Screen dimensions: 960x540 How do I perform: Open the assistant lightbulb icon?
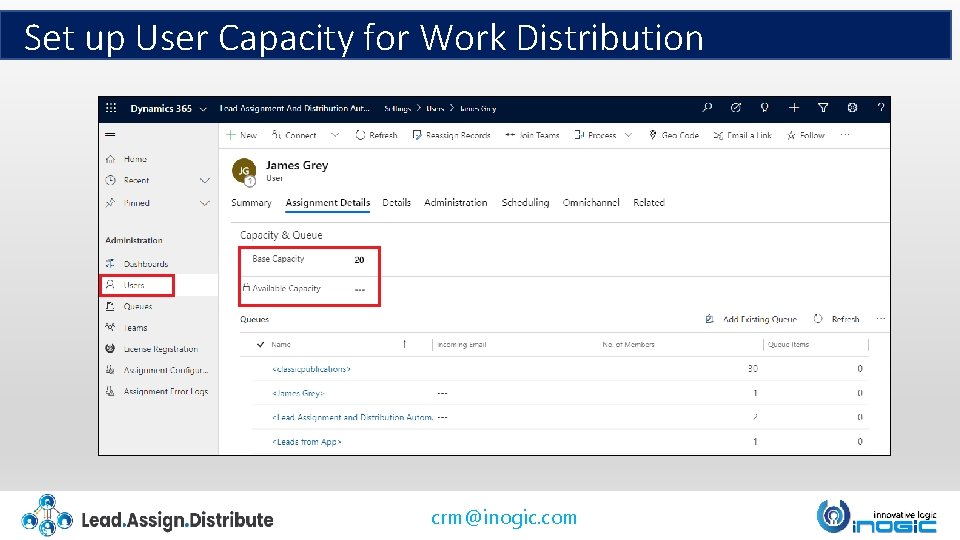point(764,108)
